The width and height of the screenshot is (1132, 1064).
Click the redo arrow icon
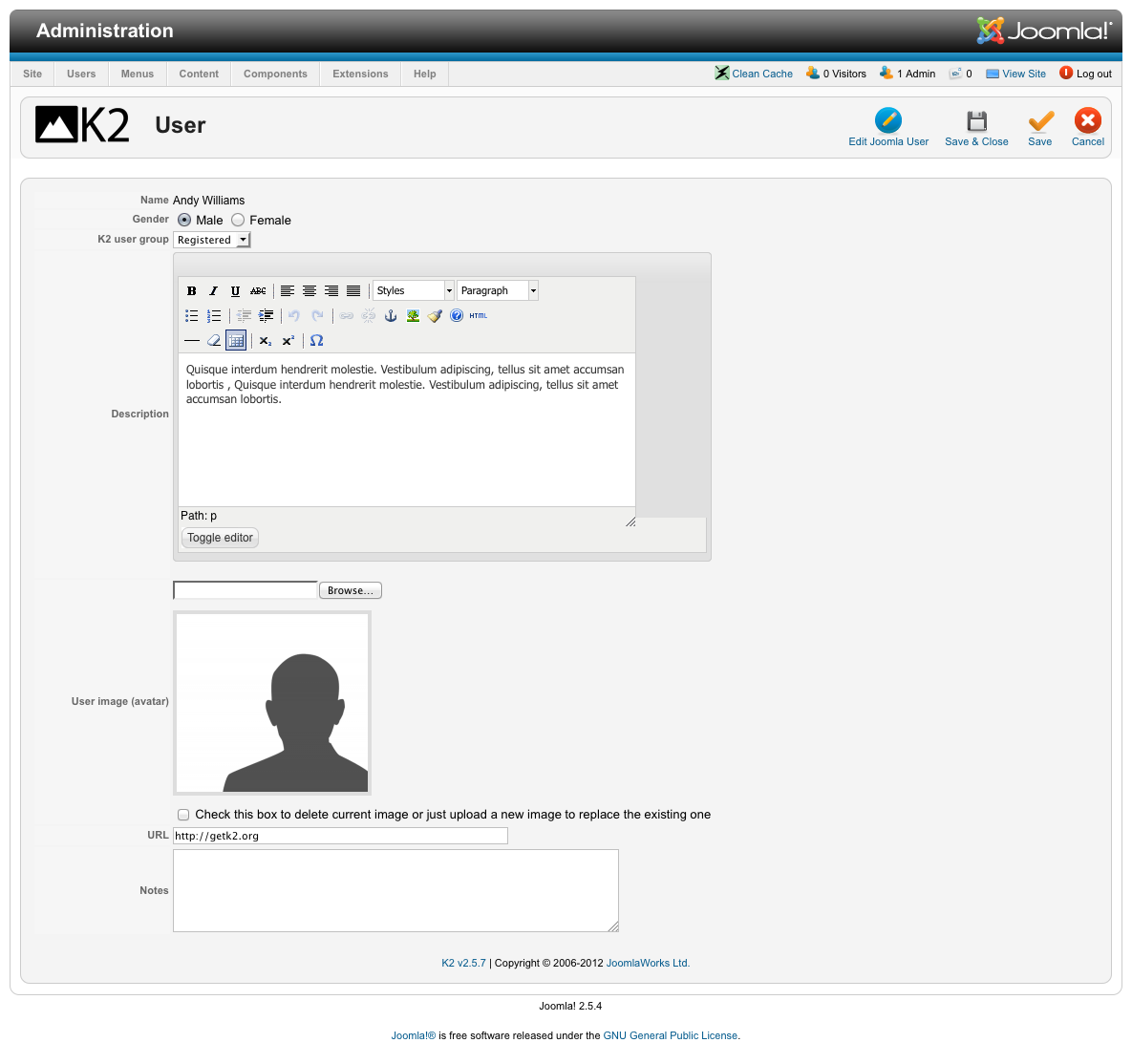point(317,315)
